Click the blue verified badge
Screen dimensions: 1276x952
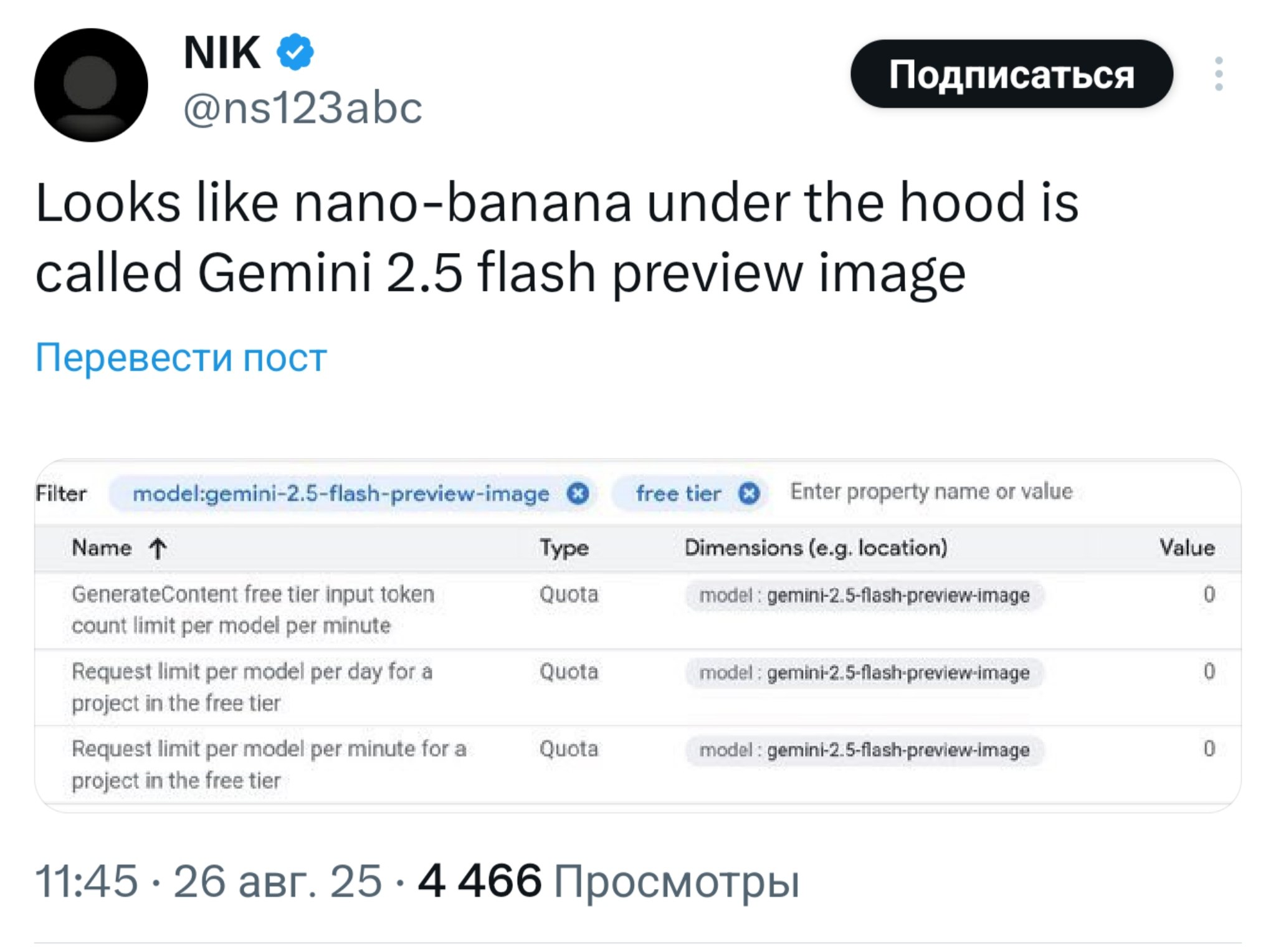[x=295, y=52]
